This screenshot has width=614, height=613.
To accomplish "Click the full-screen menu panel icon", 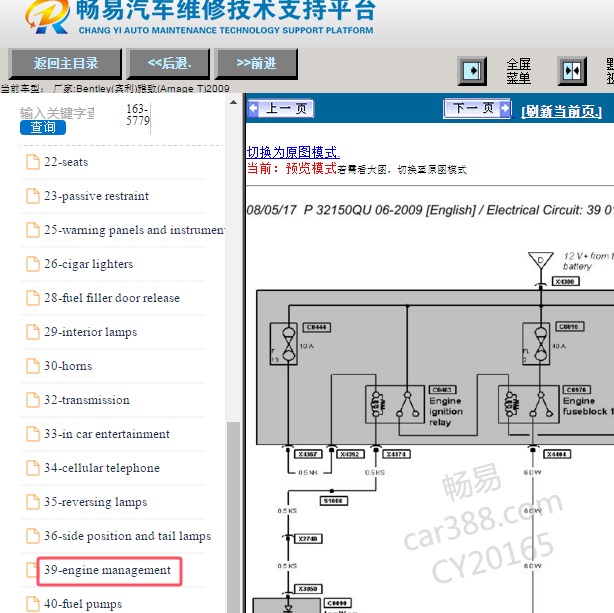I will (472, 71).
